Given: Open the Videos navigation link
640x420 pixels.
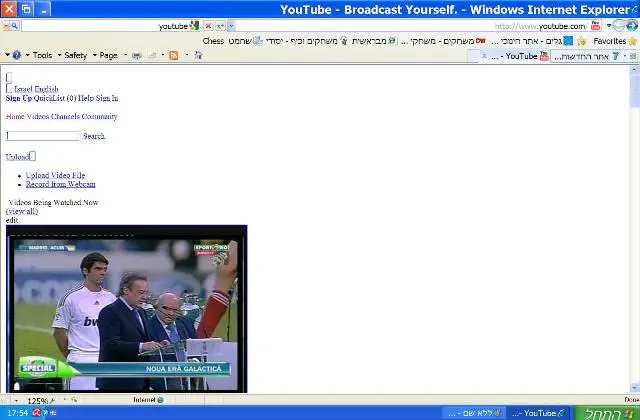Looking at the screenshot, I should tap(41, 117).
